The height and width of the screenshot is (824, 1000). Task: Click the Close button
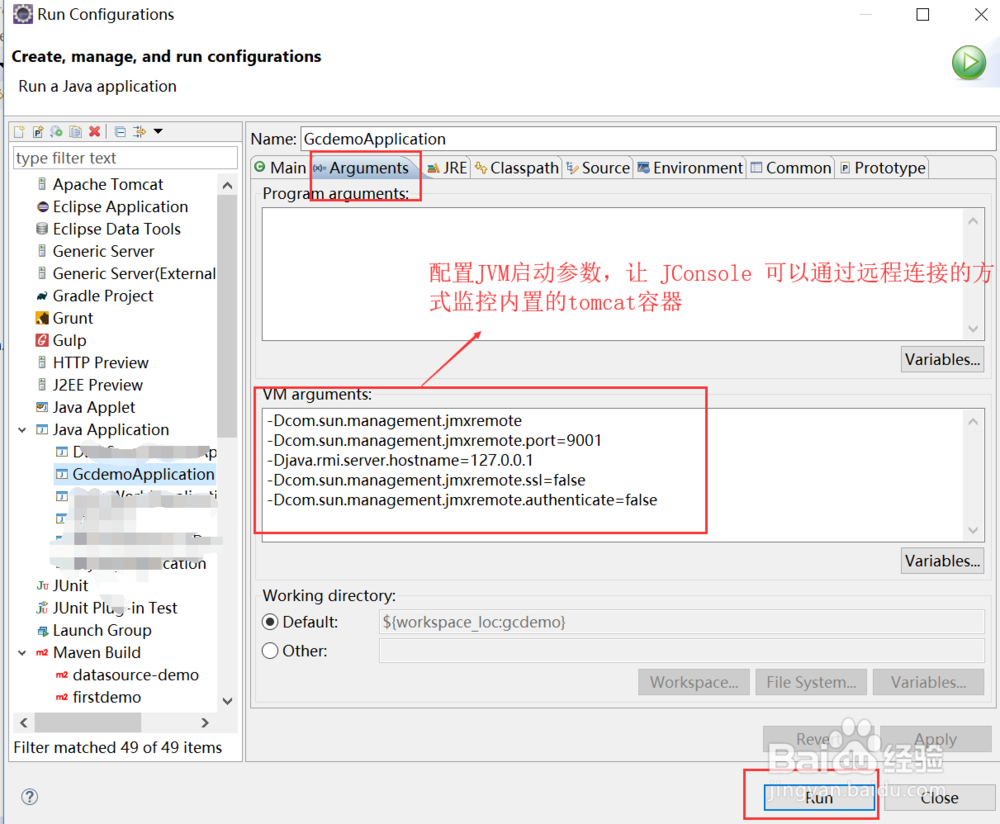(x=939, y=798)
